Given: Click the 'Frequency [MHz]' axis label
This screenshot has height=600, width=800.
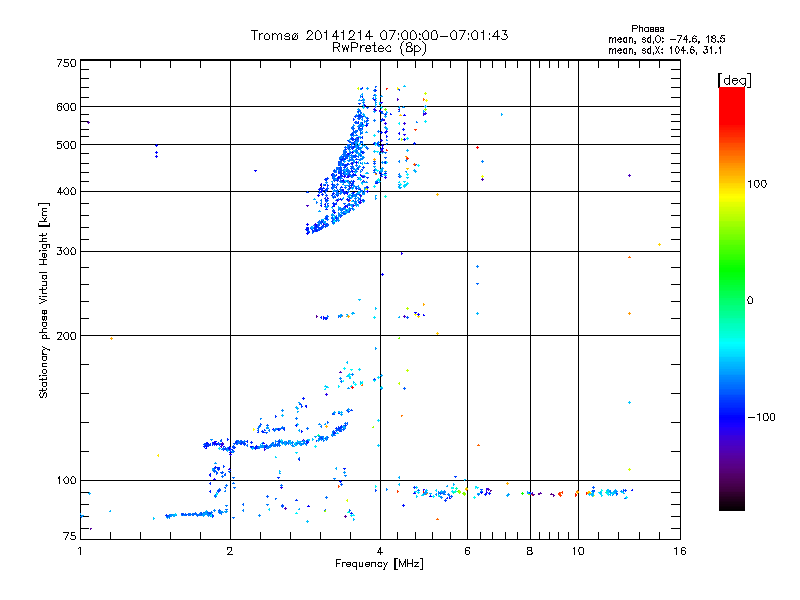Looking at the screenshot, I should pos(379,564).
